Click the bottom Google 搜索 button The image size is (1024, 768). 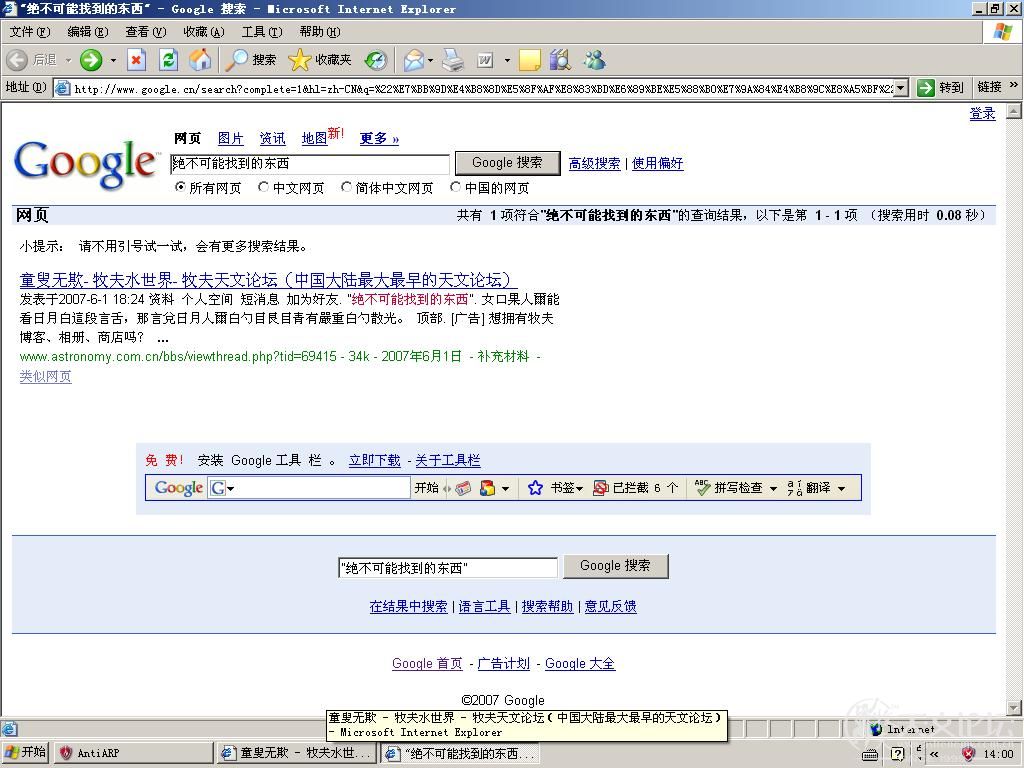click(x=615, y=566)
